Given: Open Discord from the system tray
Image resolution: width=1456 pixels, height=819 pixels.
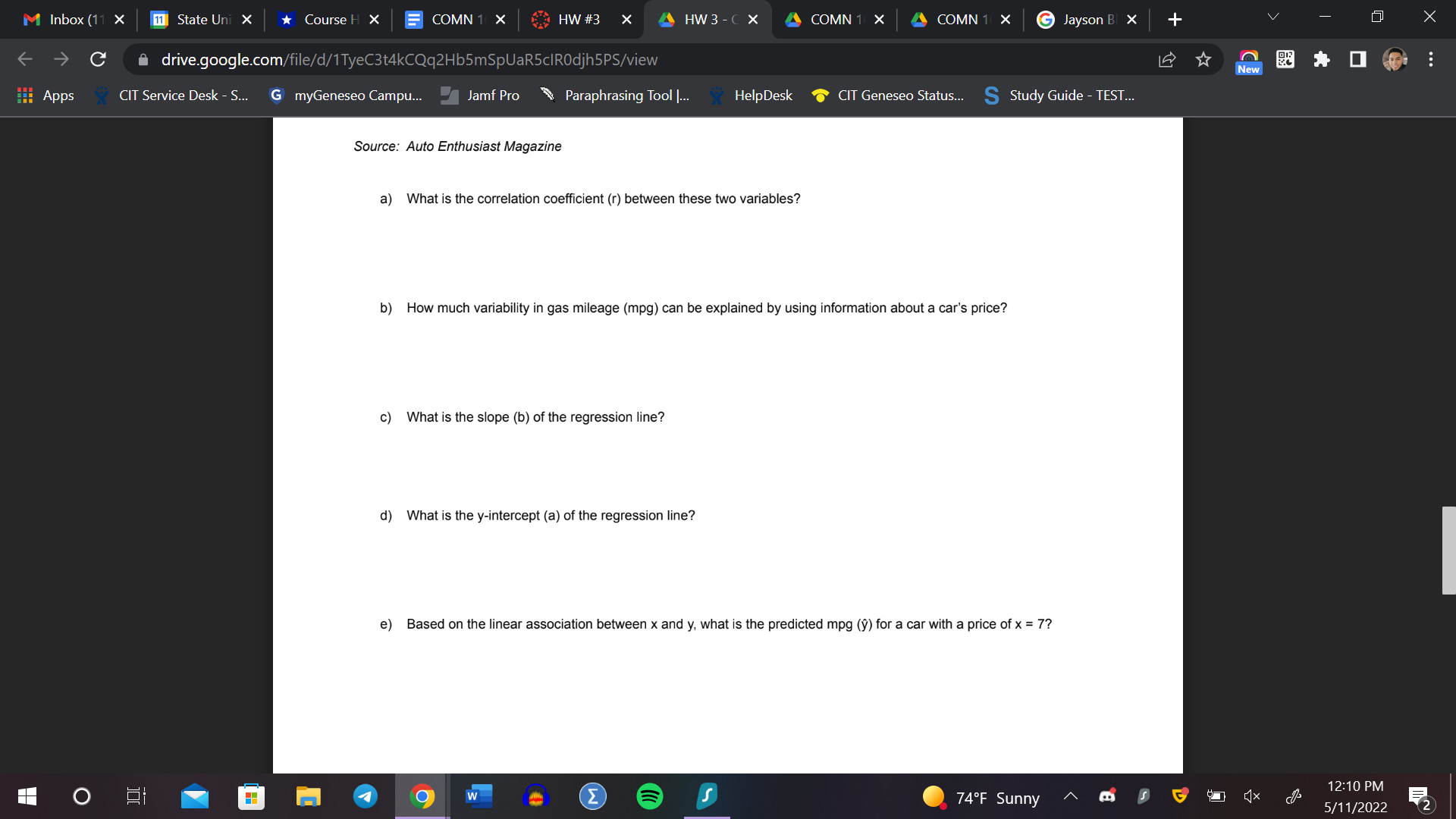Looking at the screenshot, I should coord(1106,795).
